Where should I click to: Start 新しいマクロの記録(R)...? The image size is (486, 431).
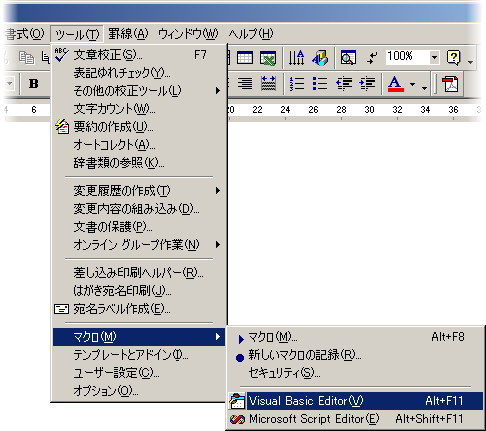[355, 355]
